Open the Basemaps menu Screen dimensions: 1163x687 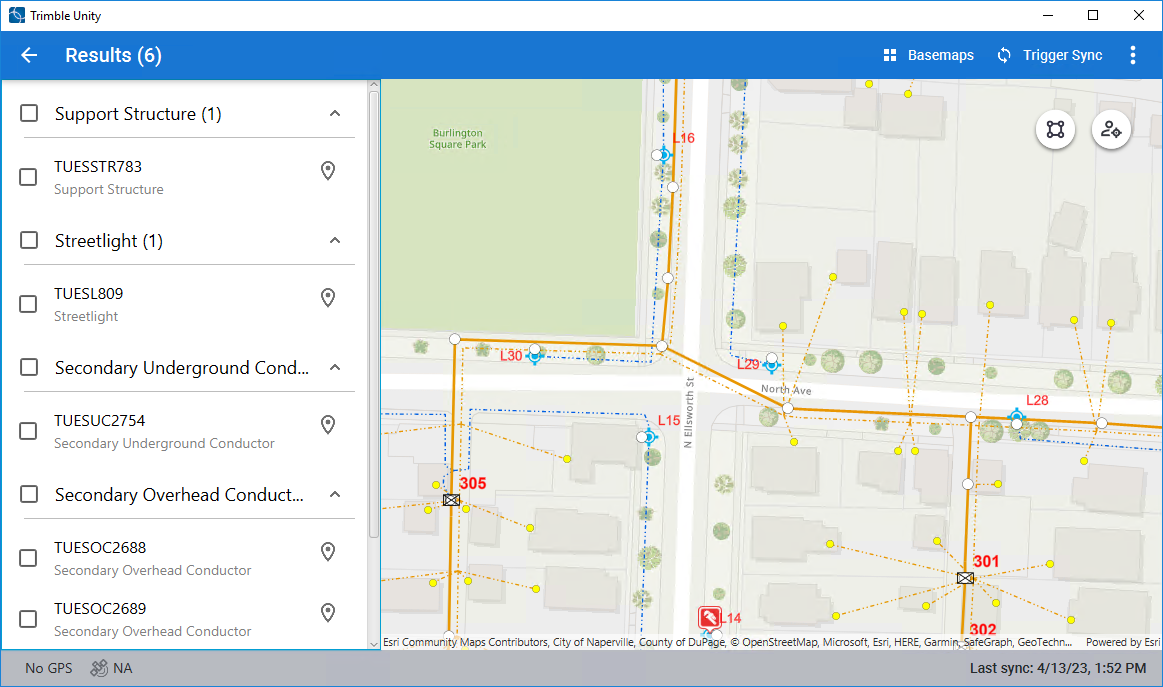click(927, 56)
